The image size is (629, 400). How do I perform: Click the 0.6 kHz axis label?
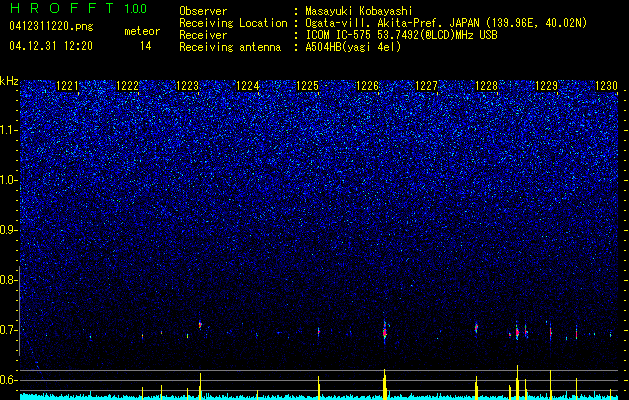click(x=9, y=380)
